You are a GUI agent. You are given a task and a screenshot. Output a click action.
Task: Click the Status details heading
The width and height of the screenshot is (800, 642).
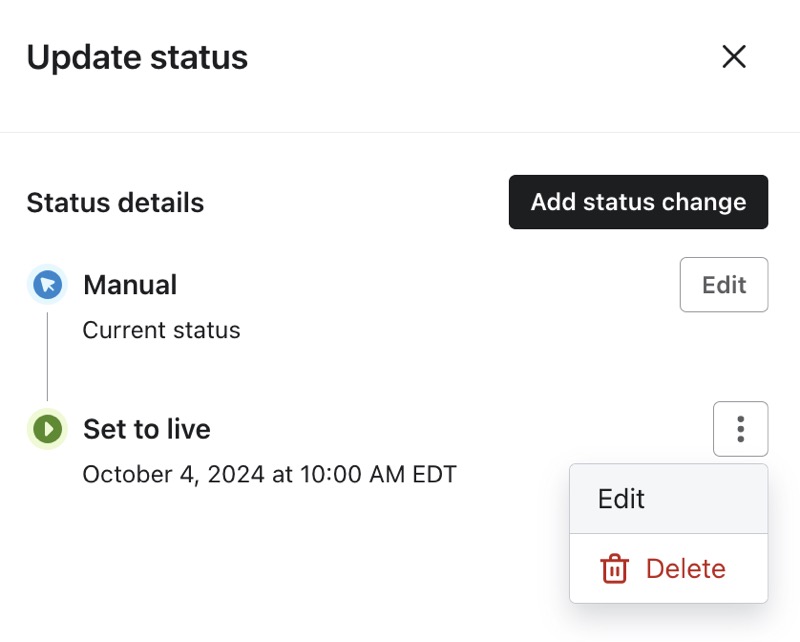(115, 203)
